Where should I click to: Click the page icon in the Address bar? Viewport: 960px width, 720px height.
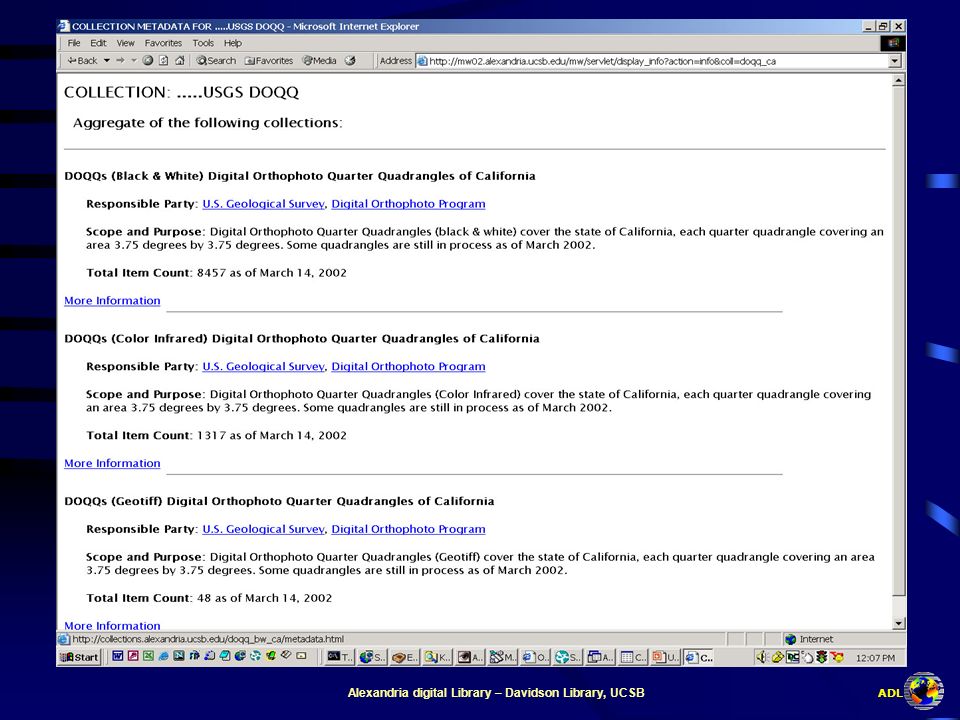pos(422,61)
